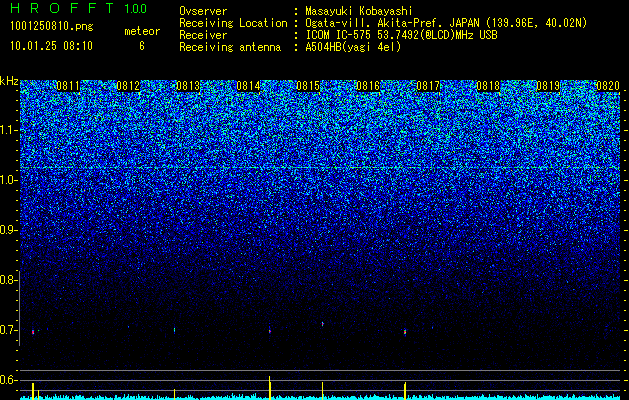Image resolution: width=629 pixels, height=400 pixels.
Task: Click the 0814 time marker
Action: (248, 86)
